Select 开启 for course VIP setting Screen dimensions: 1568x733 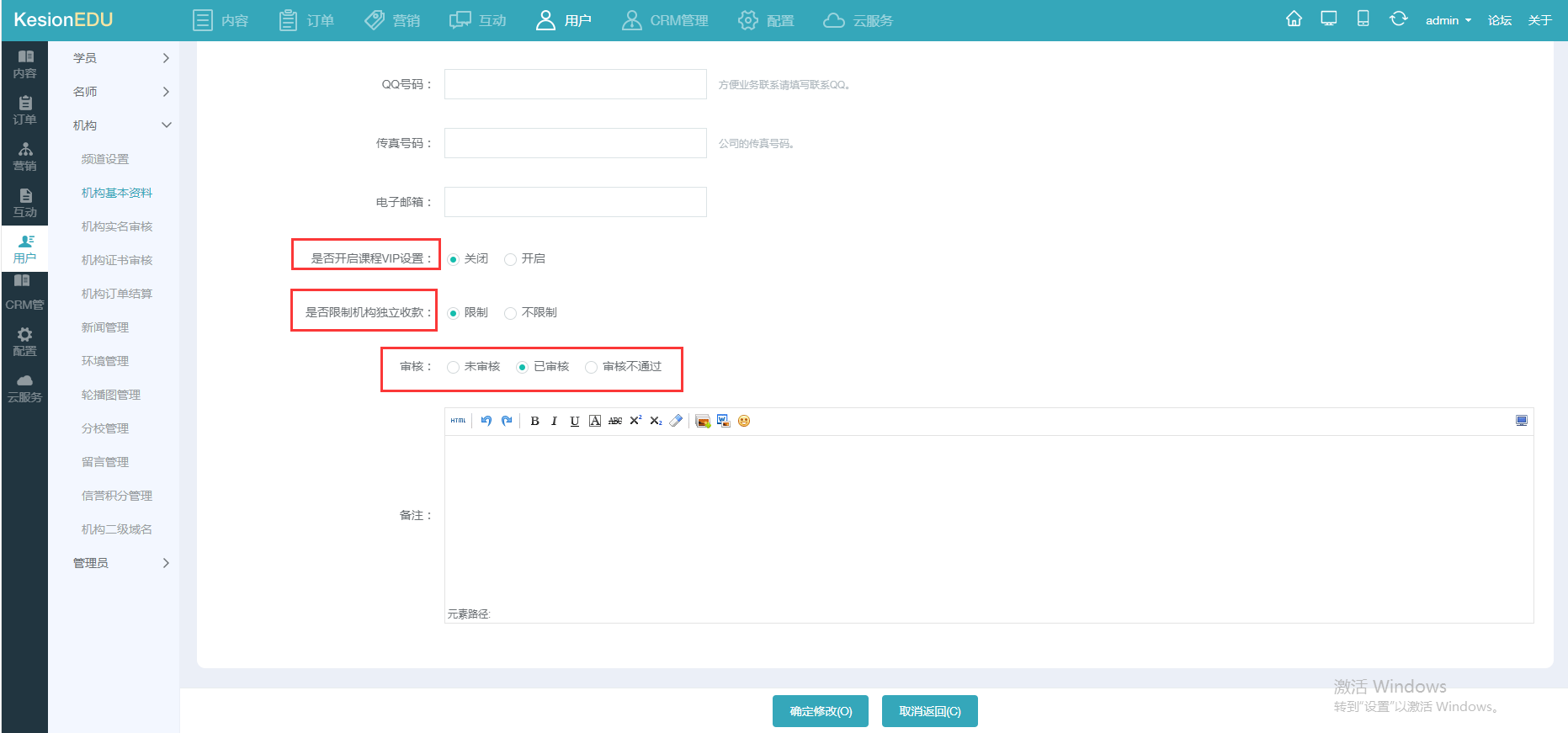pos(510,259)
